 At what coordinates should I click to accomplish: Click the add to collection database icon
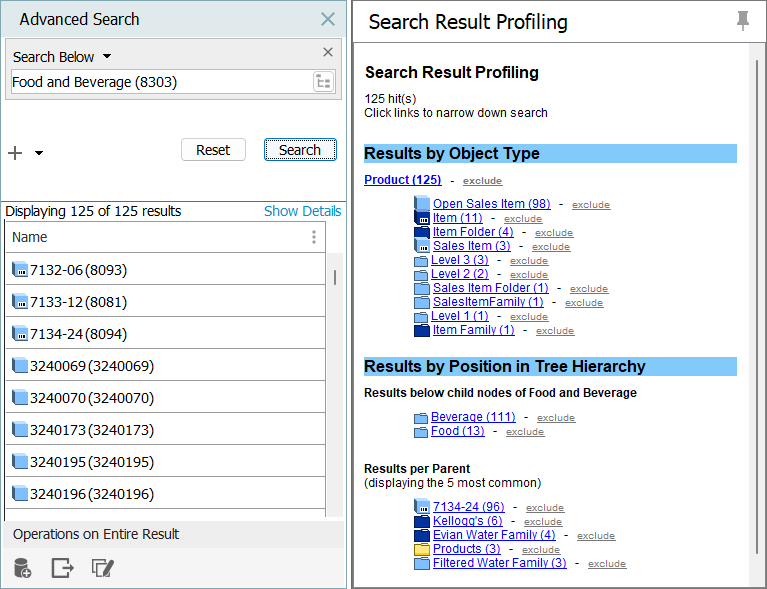[22, 568]
